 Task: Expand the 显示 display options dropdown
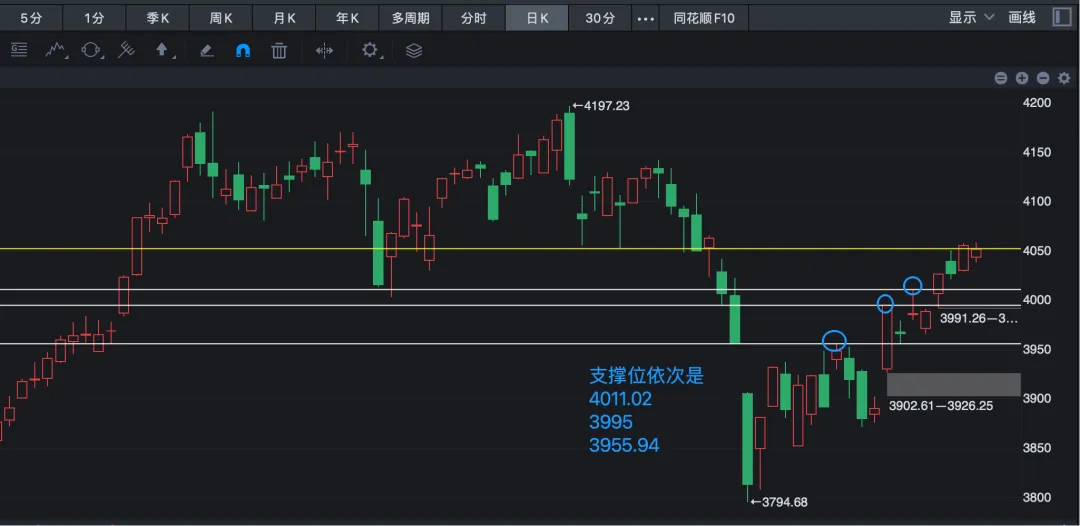pyautogui.click(x=972, y=18)
